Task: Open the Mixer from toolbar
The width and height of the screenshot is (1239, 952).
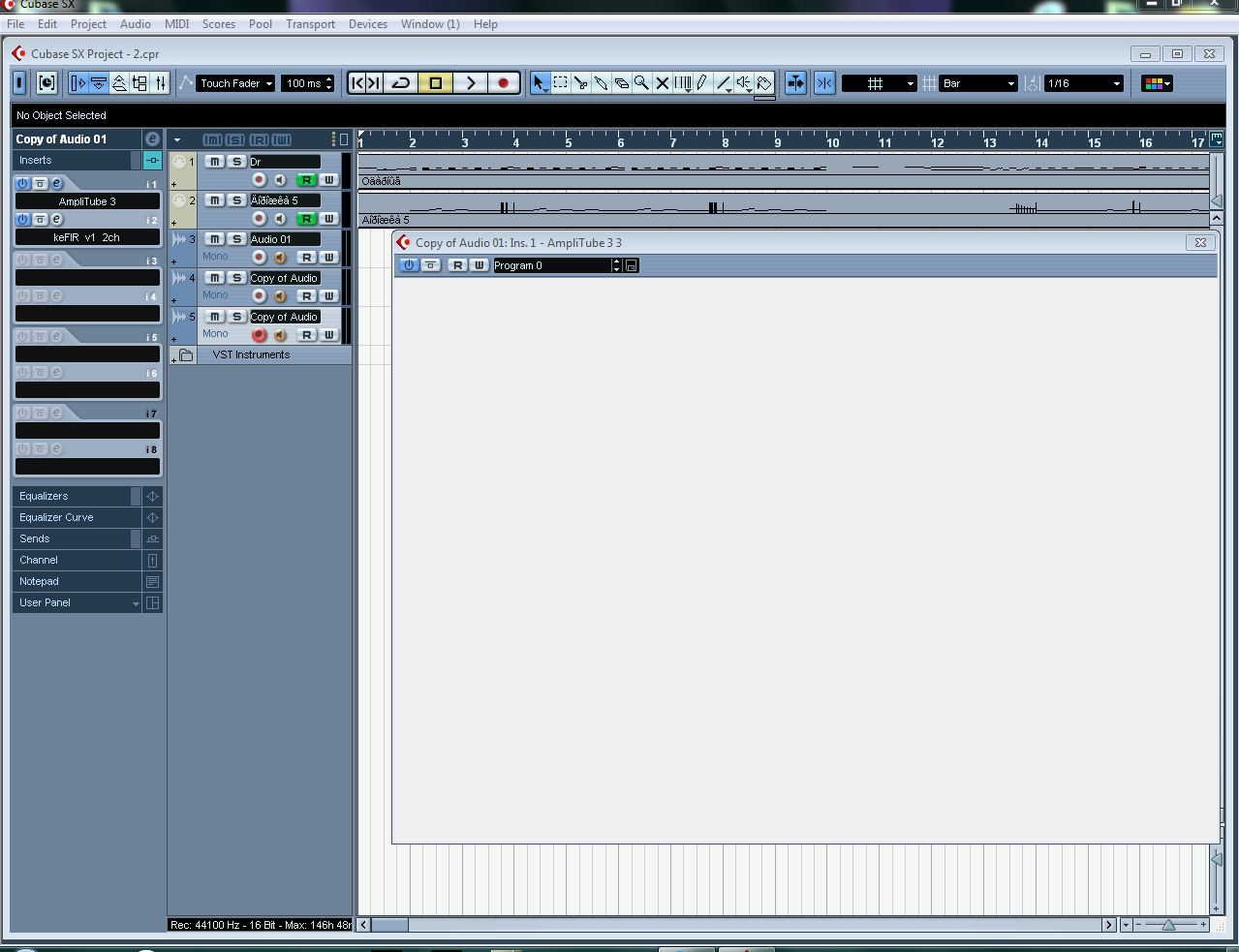Action: pyautogui.click(x=161, y=83)
